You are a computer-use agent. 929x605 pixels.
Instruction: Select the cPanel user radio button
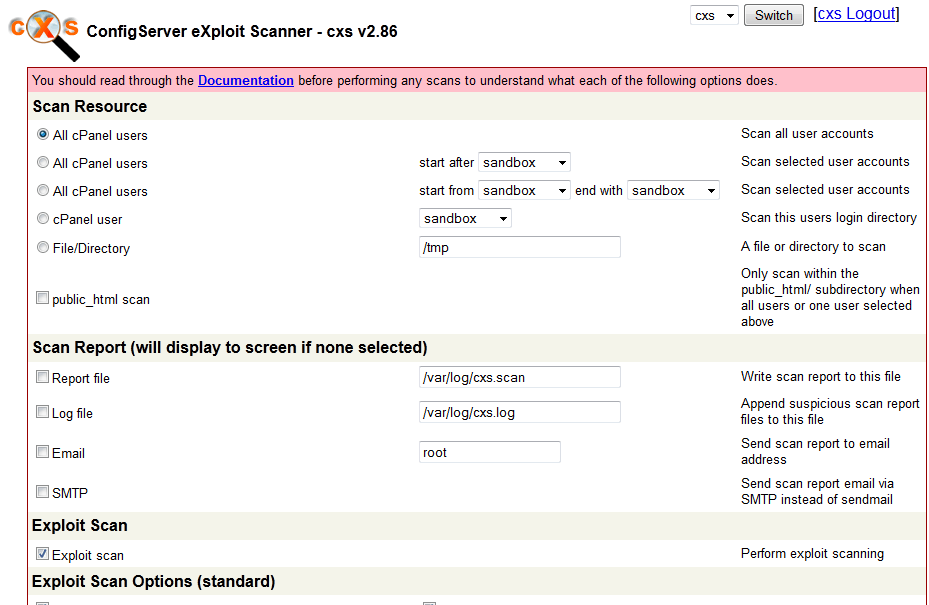click(43, 218)
